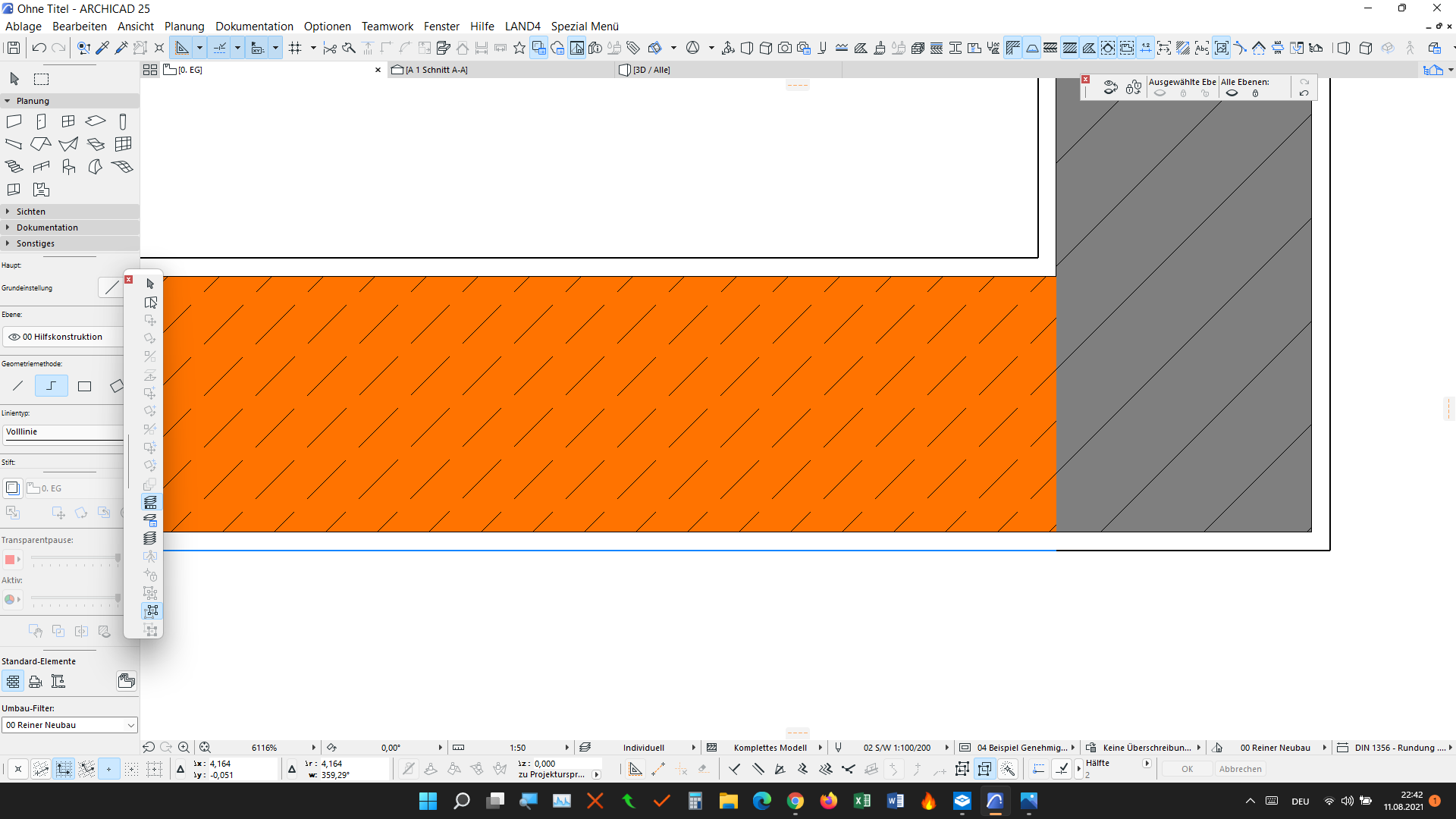Viewport: 1456px width, 819px height.
Task: Open the Dokumentation menu
Action: 254,27
